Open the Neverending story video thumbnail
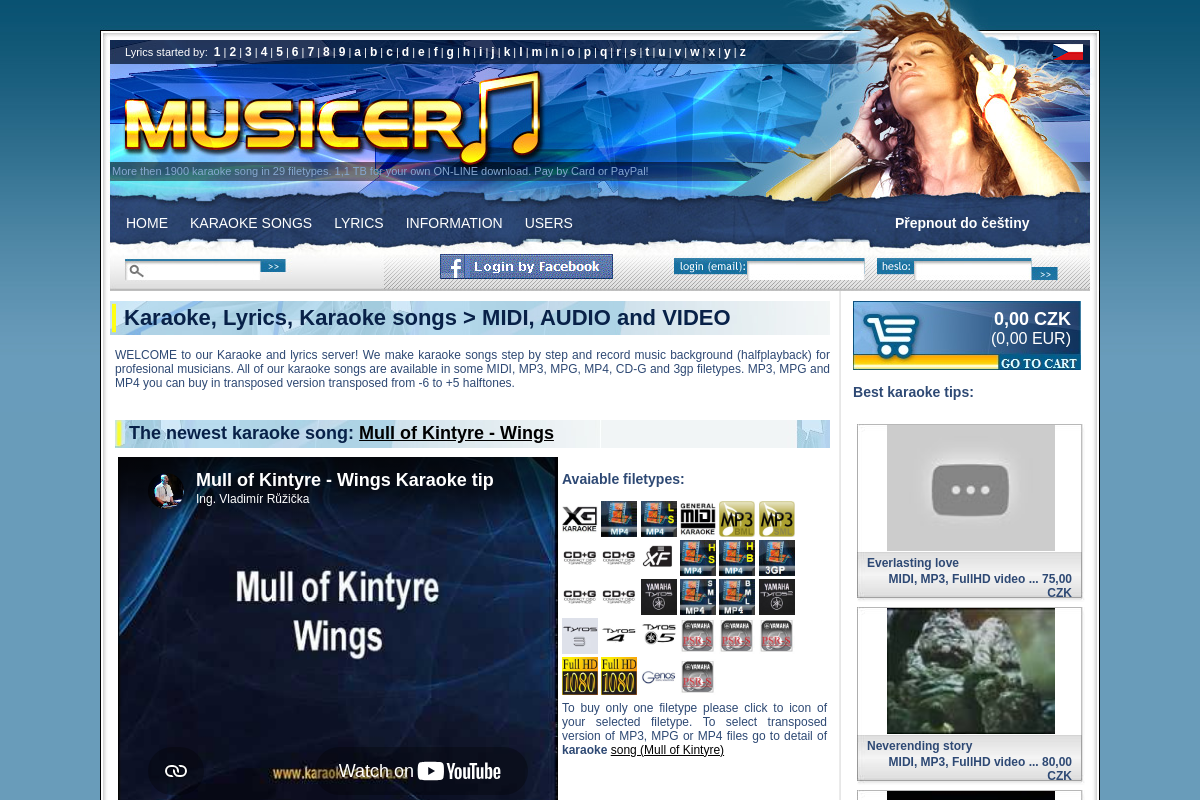Image resolution: width=1200 pixels, height=800 pixels. point(970,671)
